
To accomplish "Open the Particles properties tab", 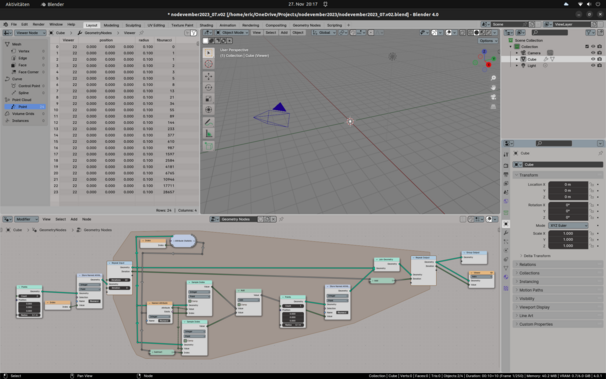I will (x=506, y=241).
